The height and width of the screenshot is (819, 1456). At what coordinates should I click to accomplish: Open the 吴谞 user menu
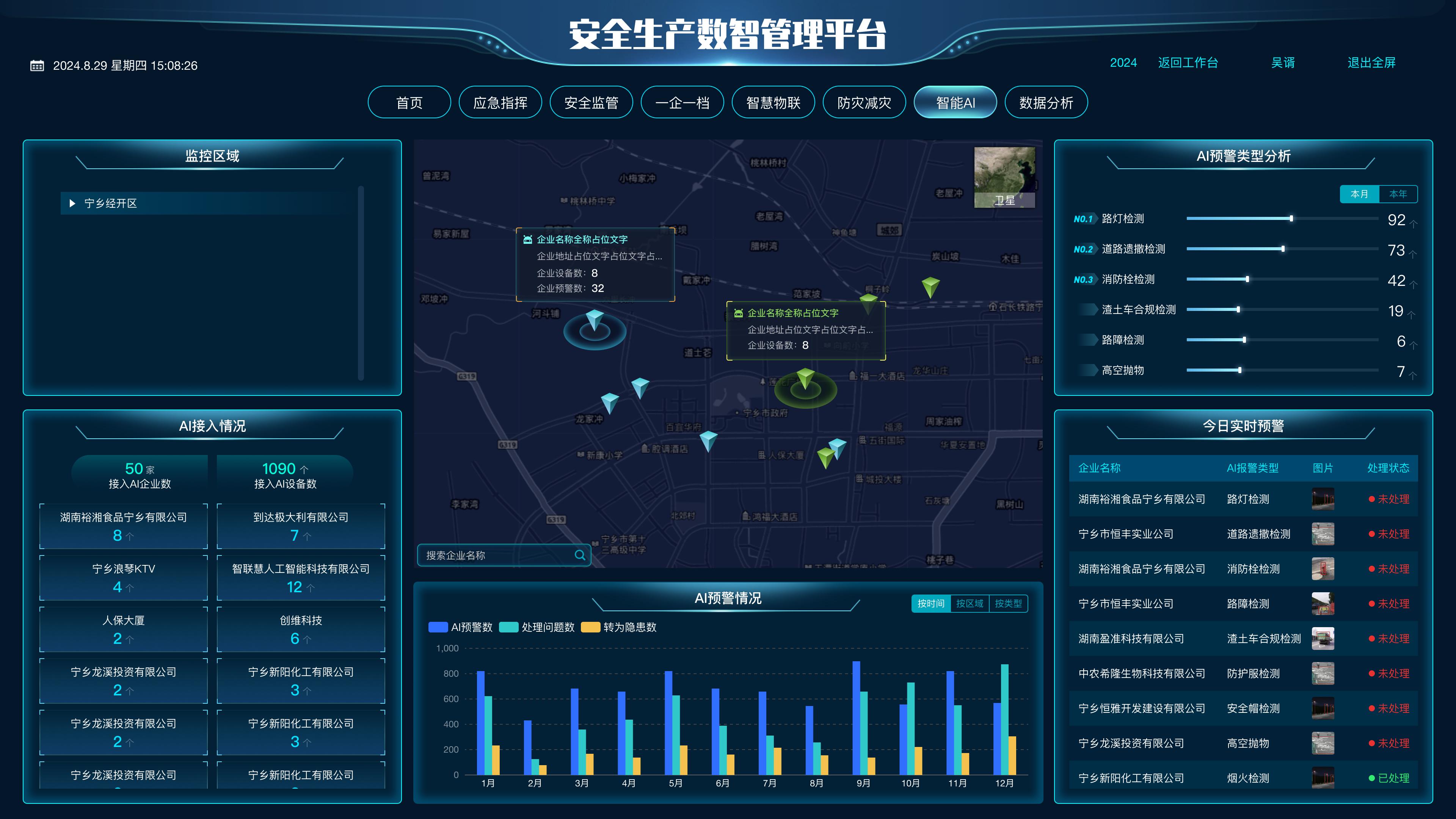1282,63
